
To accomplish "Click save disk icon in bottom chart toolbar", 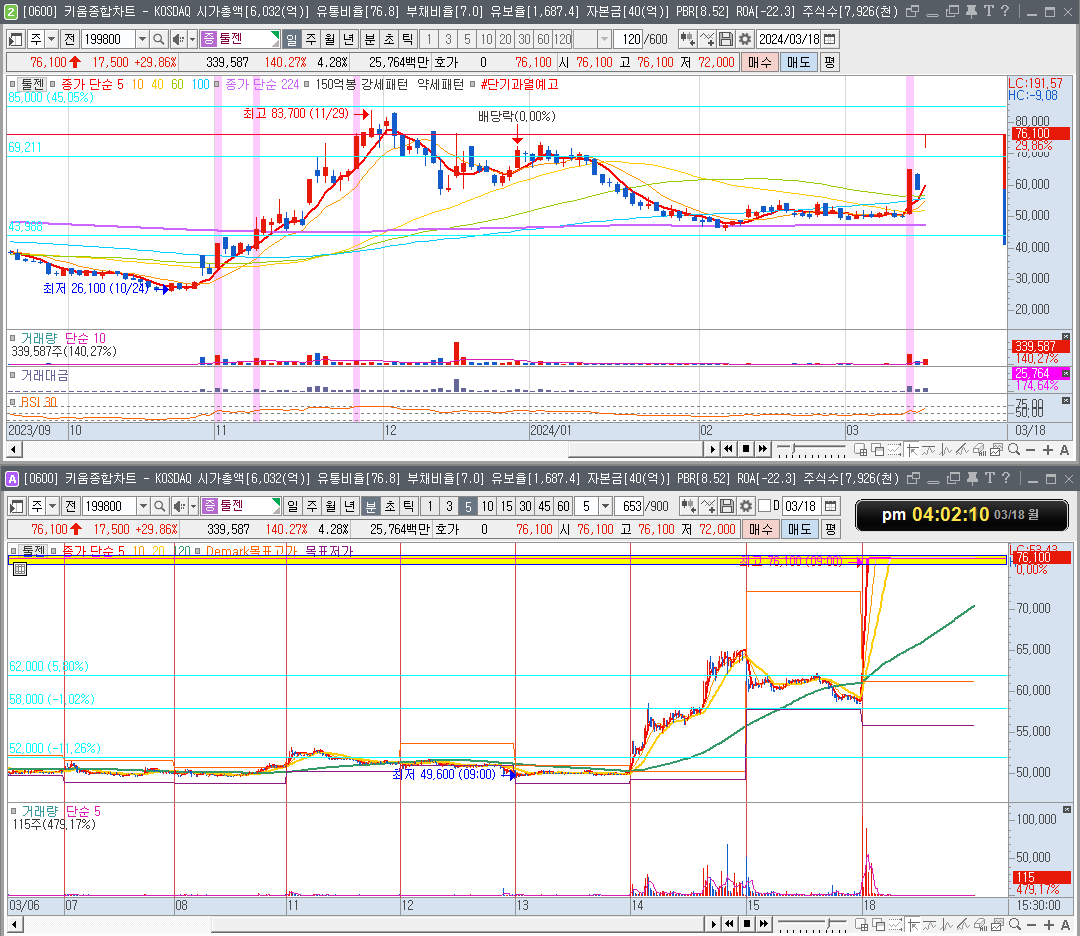I will 727,506.
